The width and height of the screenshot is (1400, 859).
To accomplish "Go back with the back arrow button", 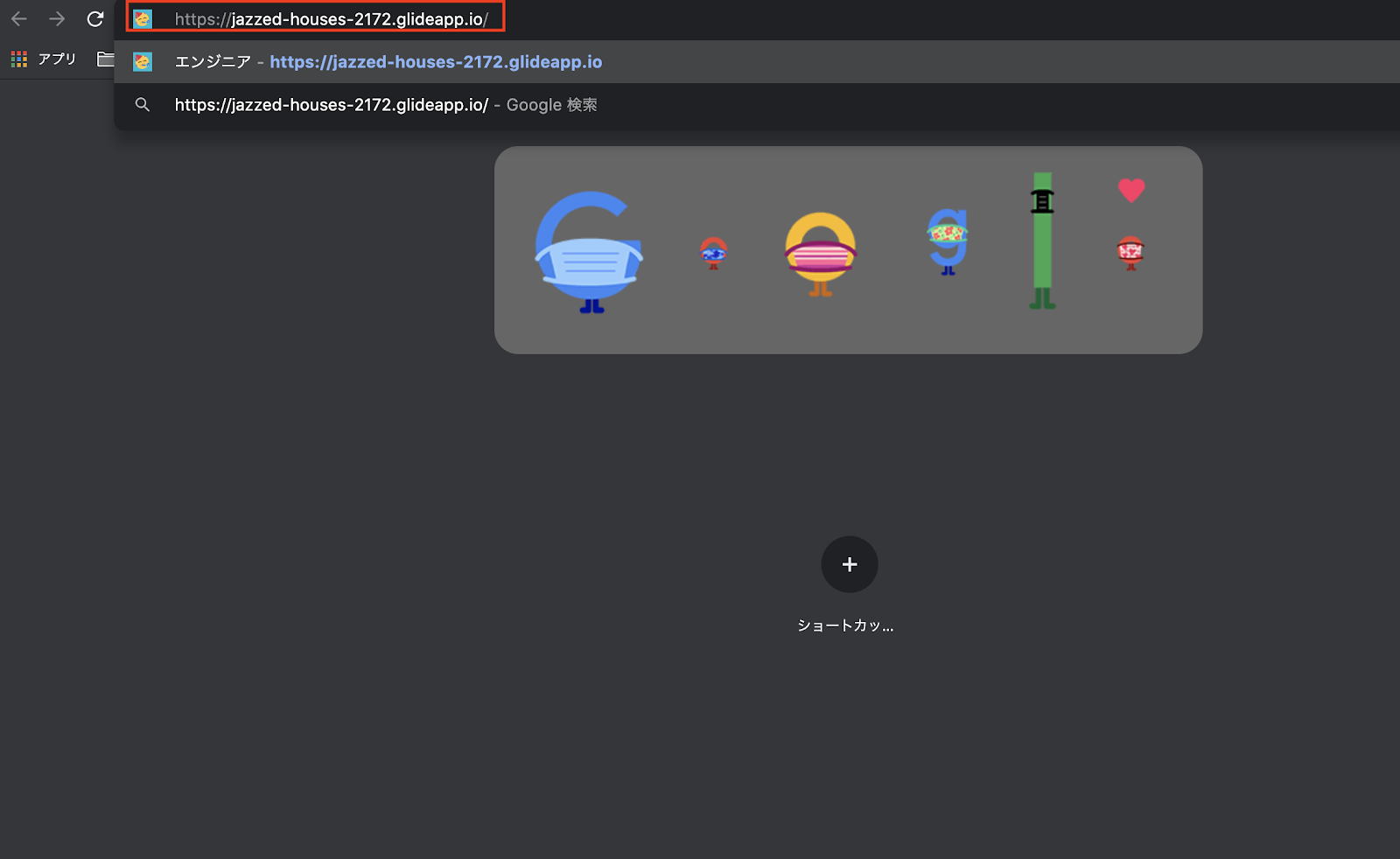I will (x=19, y=18).
